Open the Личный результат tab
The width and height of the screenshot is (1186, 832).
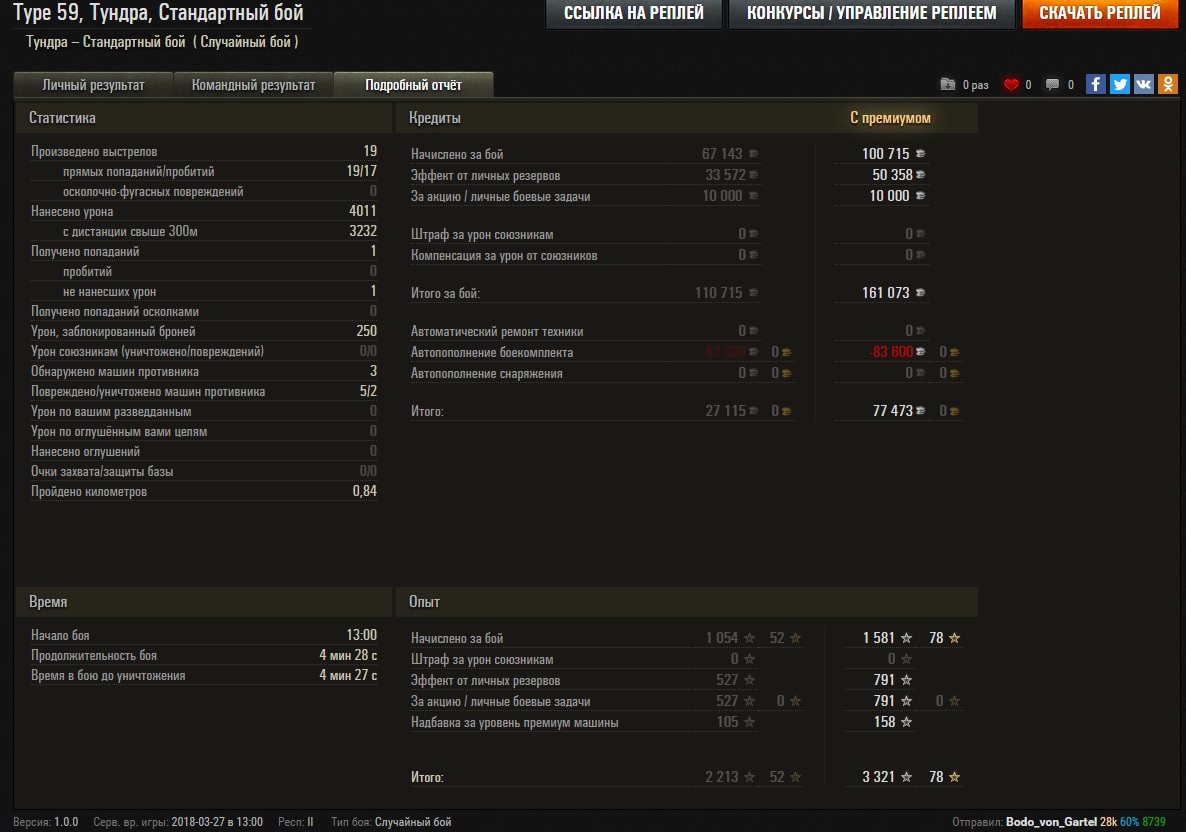(93, 85)
